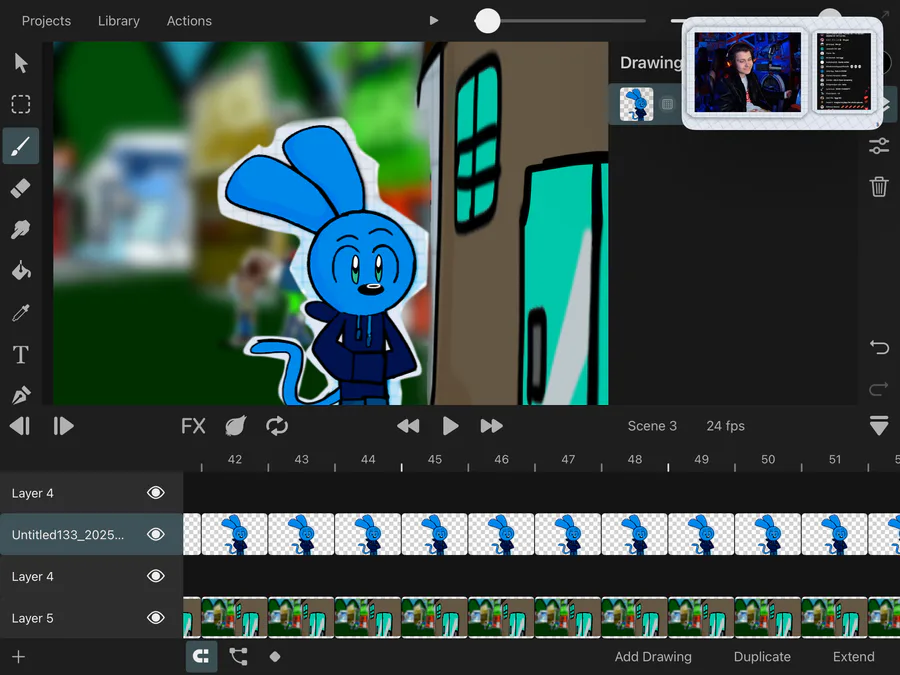
Task: Add a keyframe with diamond icon
Action: pos(275,656)
